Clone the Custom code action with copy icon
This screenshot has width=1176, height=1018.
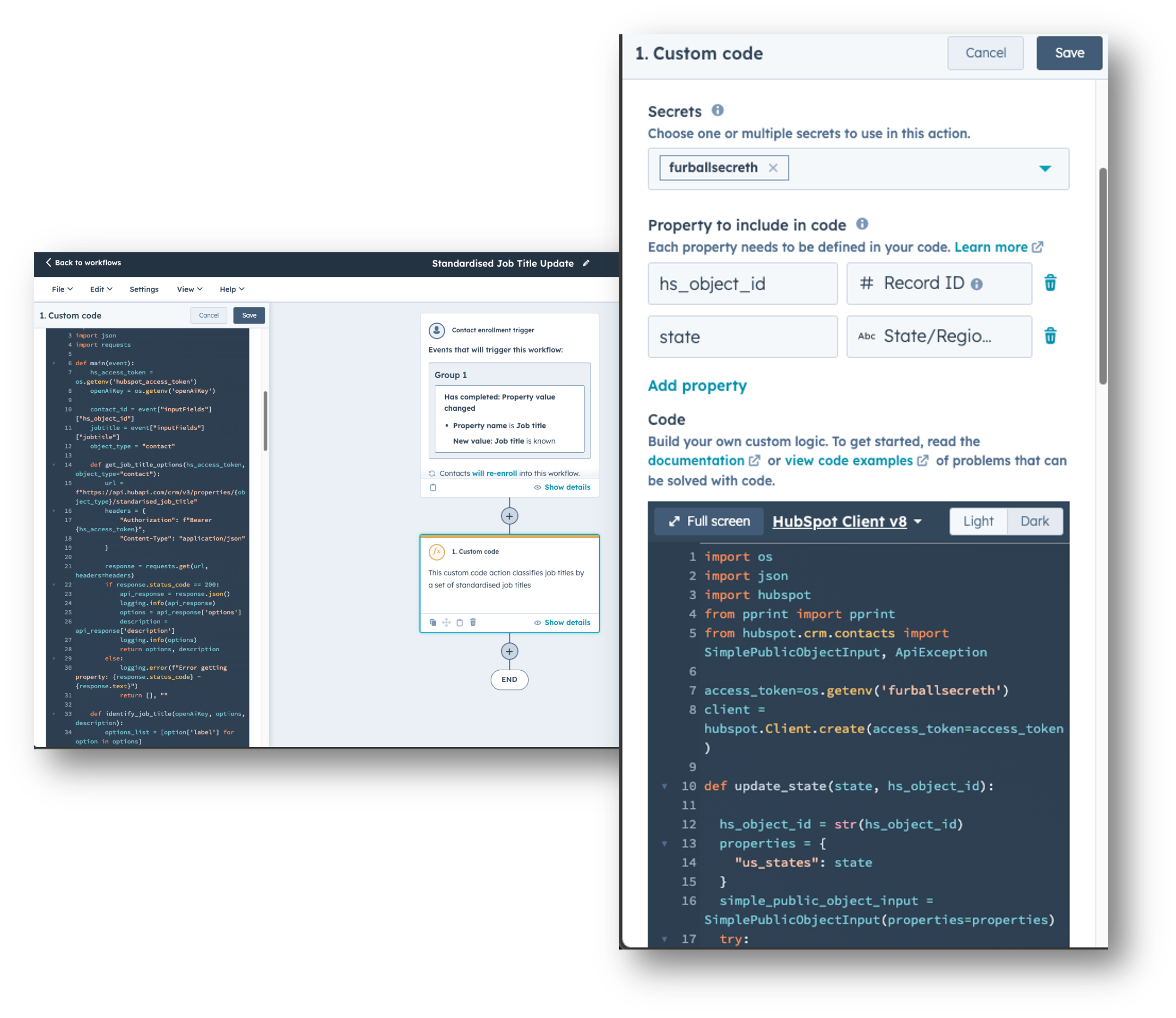click(433, 622)
